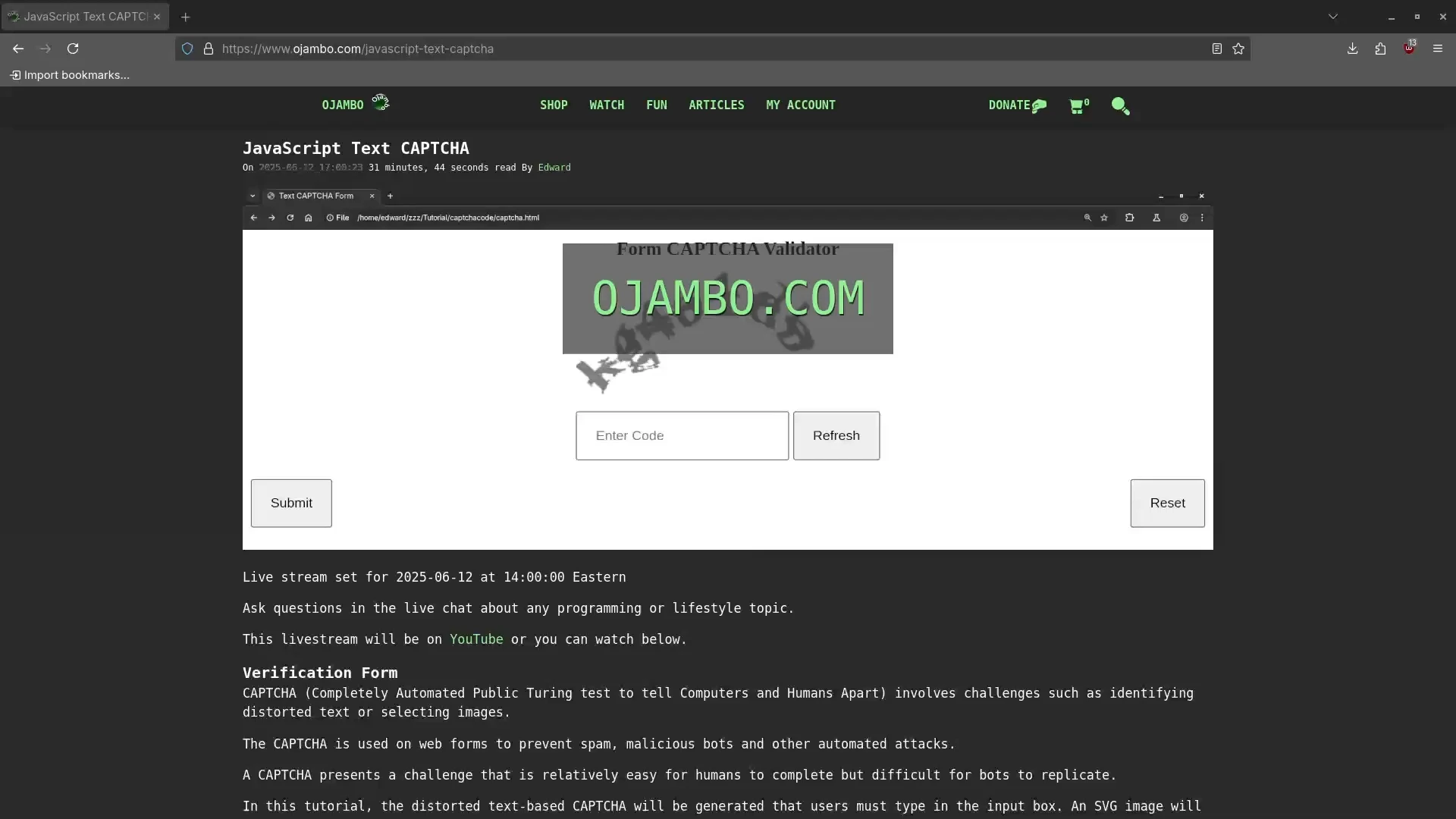The height and width of the screenshot is (819, 1456).
Task: Click the Verification Form heading
Action: tap(320, 673)
